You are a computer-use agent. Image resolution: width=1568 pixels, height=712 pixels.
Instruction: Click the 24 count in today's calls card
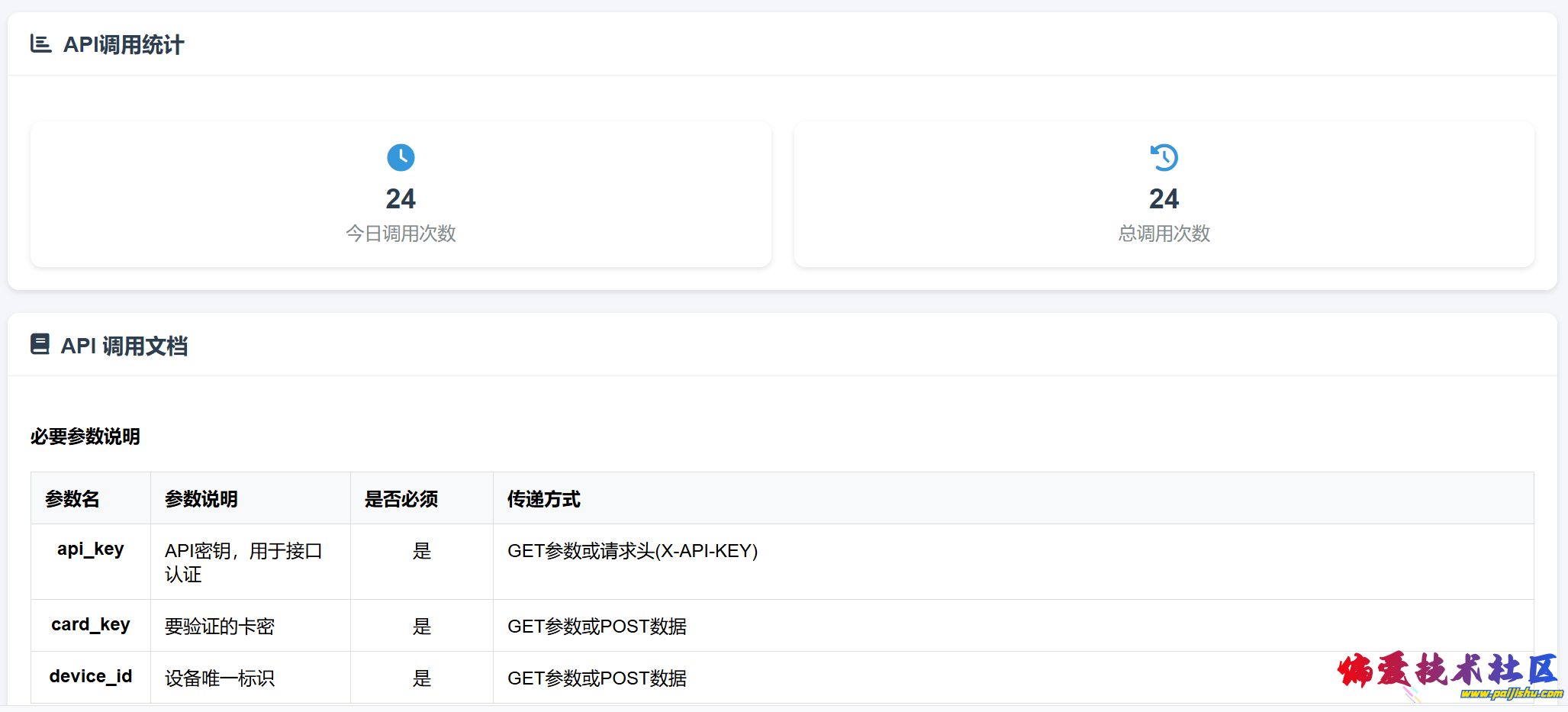tap(401, 199)
